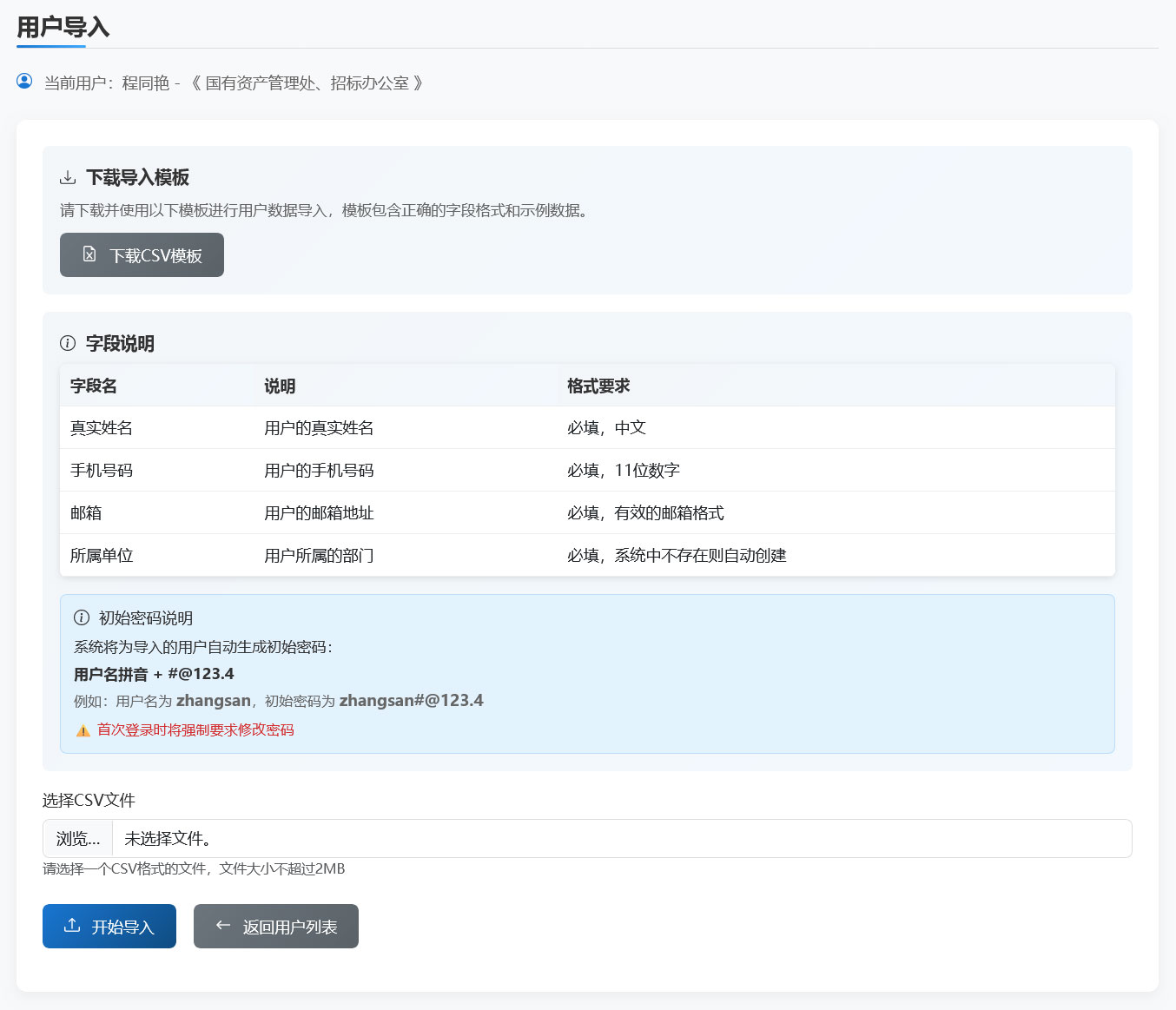The image size is (1176, 1010).
Task: Click the back arrow icon in 返回用户列表 button
Action: [221, 926]
